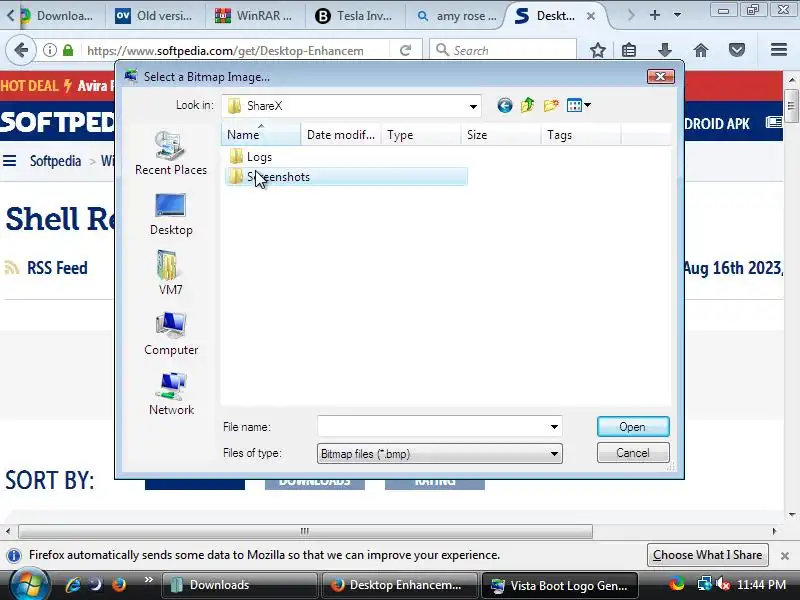Viewport: 800px width, 600px height.
Task: Open Firefox downloads arrow
Action: click(x=664, y=50)
